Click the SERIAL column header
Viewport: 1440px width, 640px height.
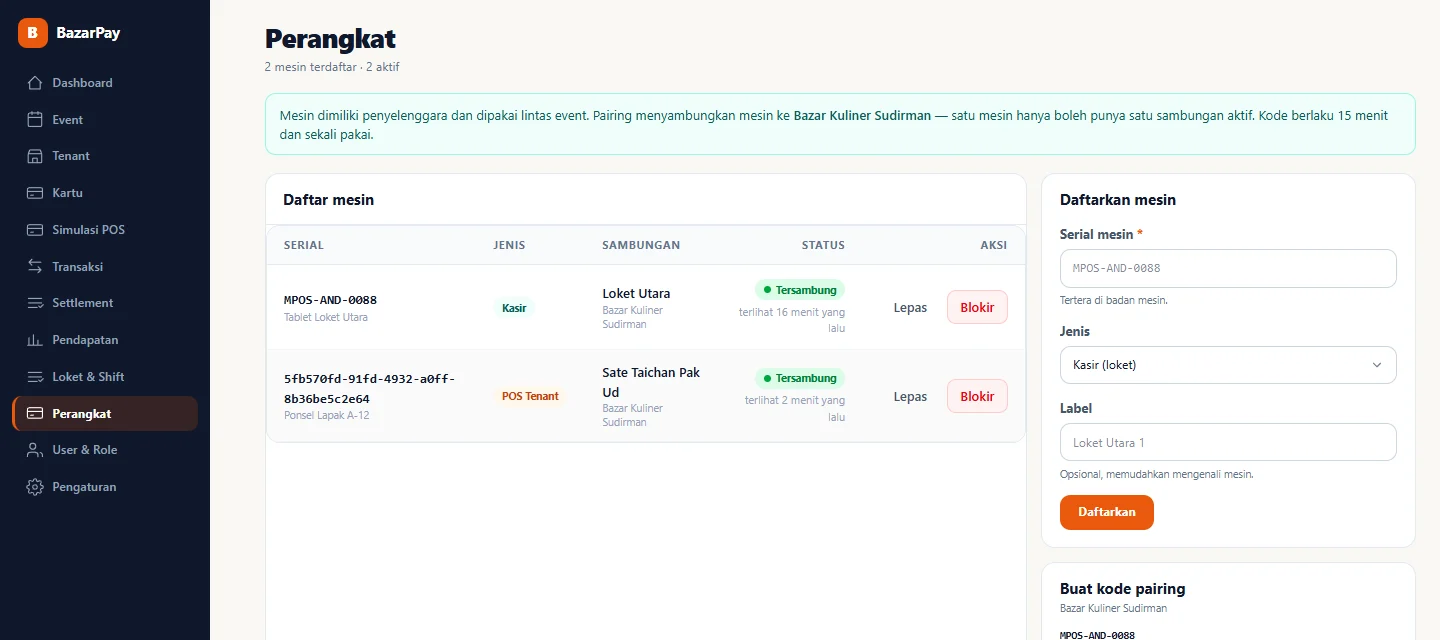[x=304, y=245]
